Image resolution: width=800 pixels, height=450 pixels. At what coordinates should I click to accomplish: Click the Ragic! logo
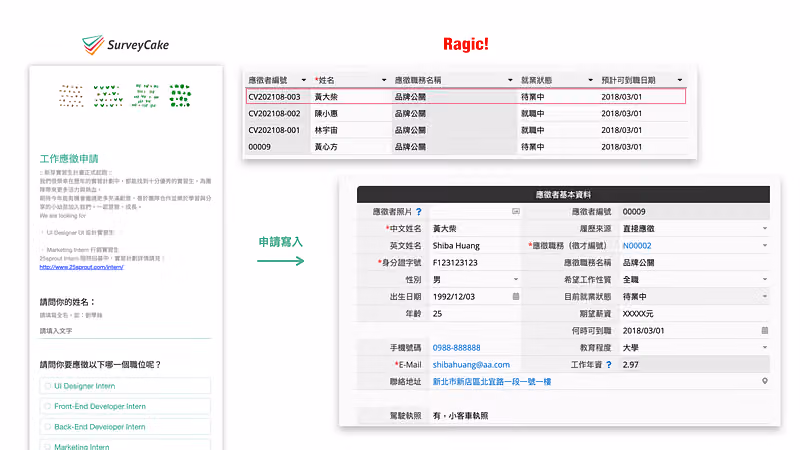(466, 44)
